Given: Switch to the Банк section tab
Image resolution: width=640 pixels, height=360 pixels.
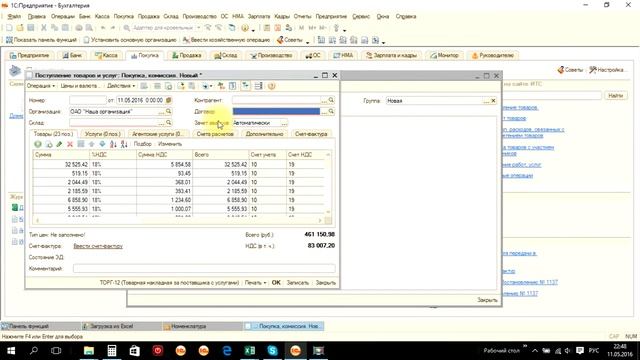Looking at the screenshot, I should tap(72, 56).
